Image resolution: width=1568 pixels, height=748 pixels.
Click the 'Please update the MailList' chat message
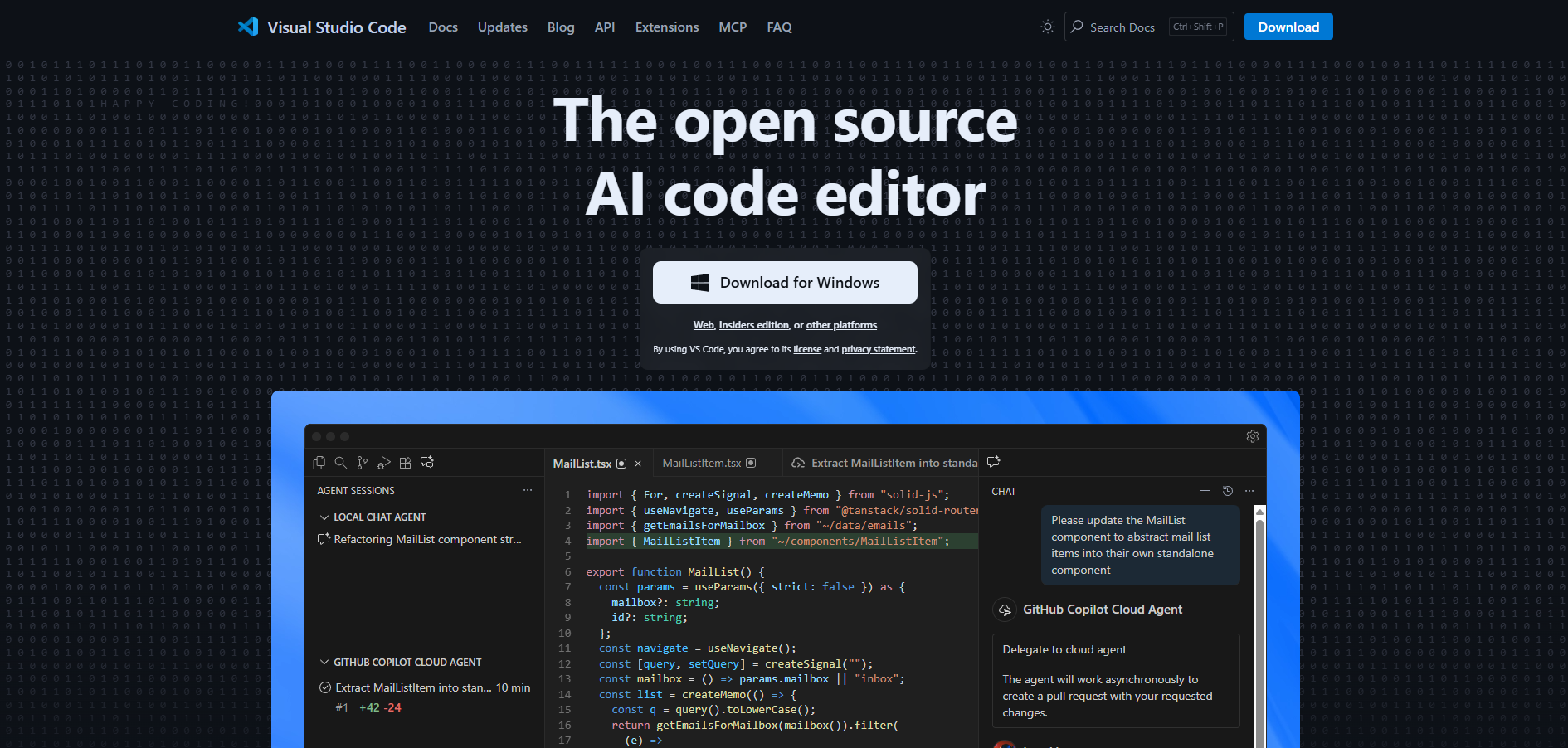coord(1140,545)
